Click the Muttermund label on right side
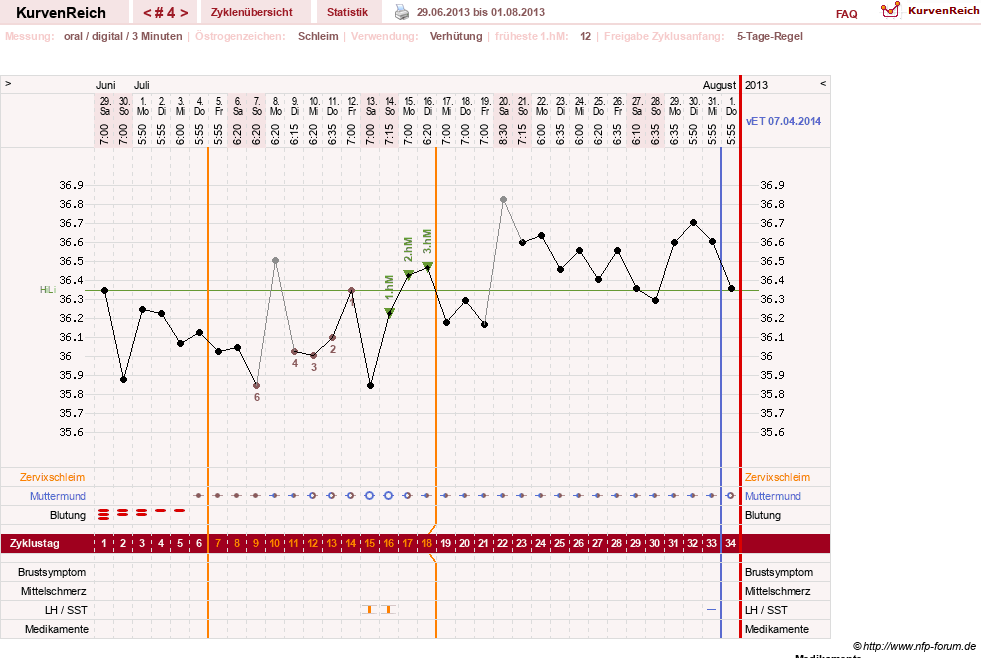 [773, 496]
